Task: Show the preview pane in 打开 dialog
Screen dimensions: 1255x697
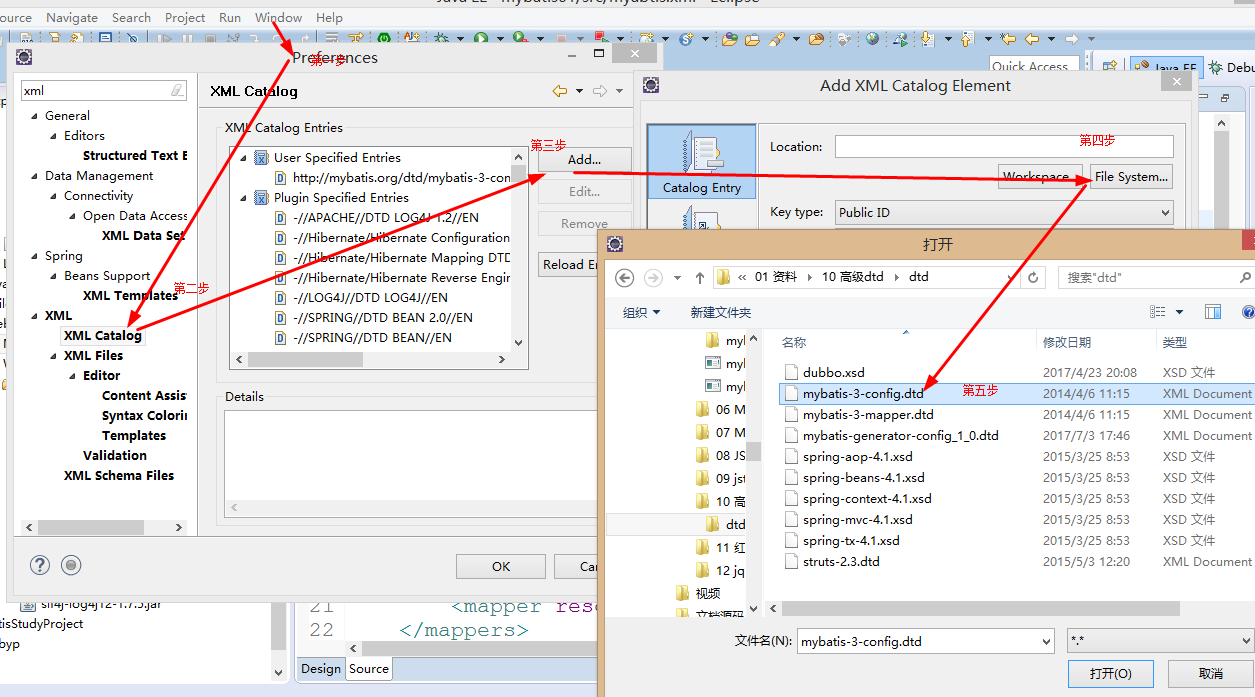Action: [1213, 312]
